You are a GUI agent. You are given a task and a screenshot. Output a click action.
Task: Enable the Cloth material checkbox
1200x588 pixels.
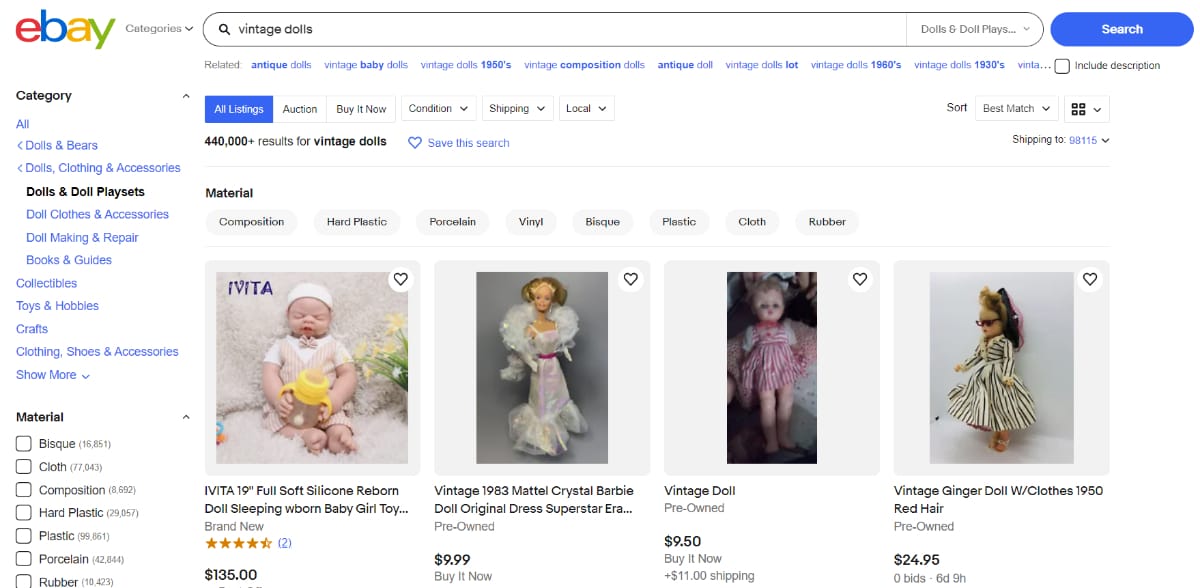tap(22, 466)
